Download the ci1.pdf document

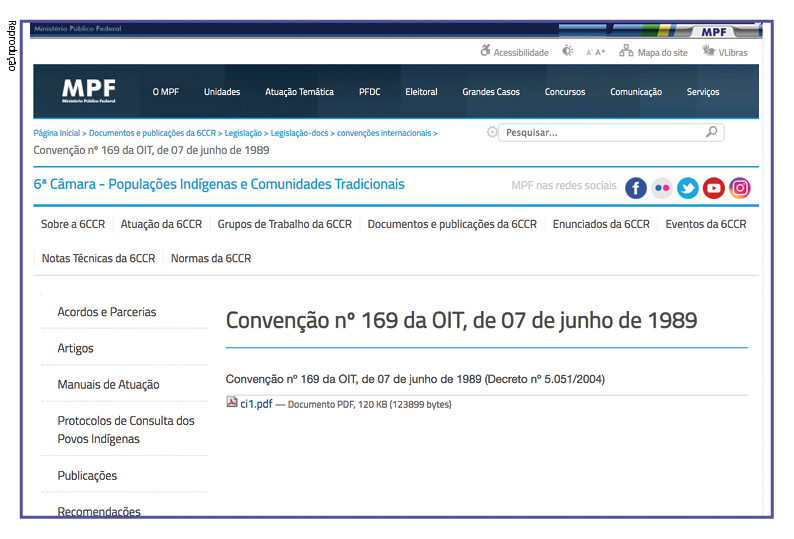(256, 404)
